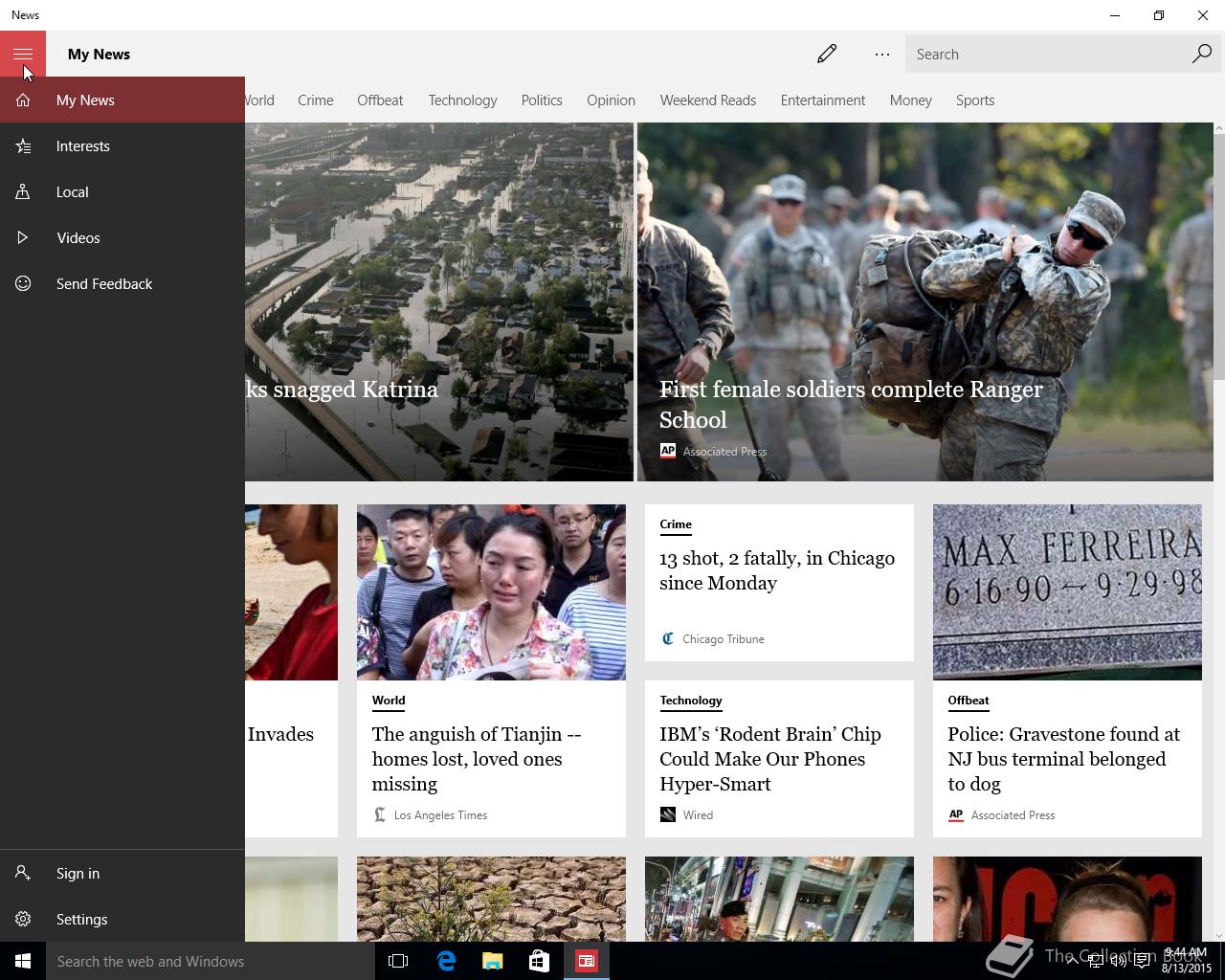Open the Windows Start button
1225x980 pixels.
[x=23, y=961]
